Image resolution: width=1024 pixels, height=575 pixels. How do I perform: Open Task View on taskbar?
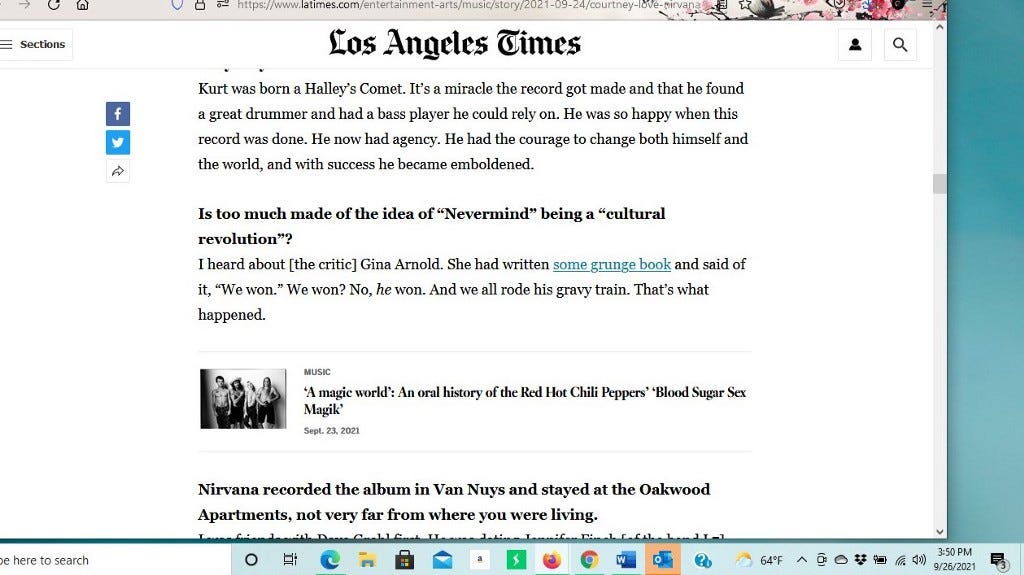click(x=290, y=560)
